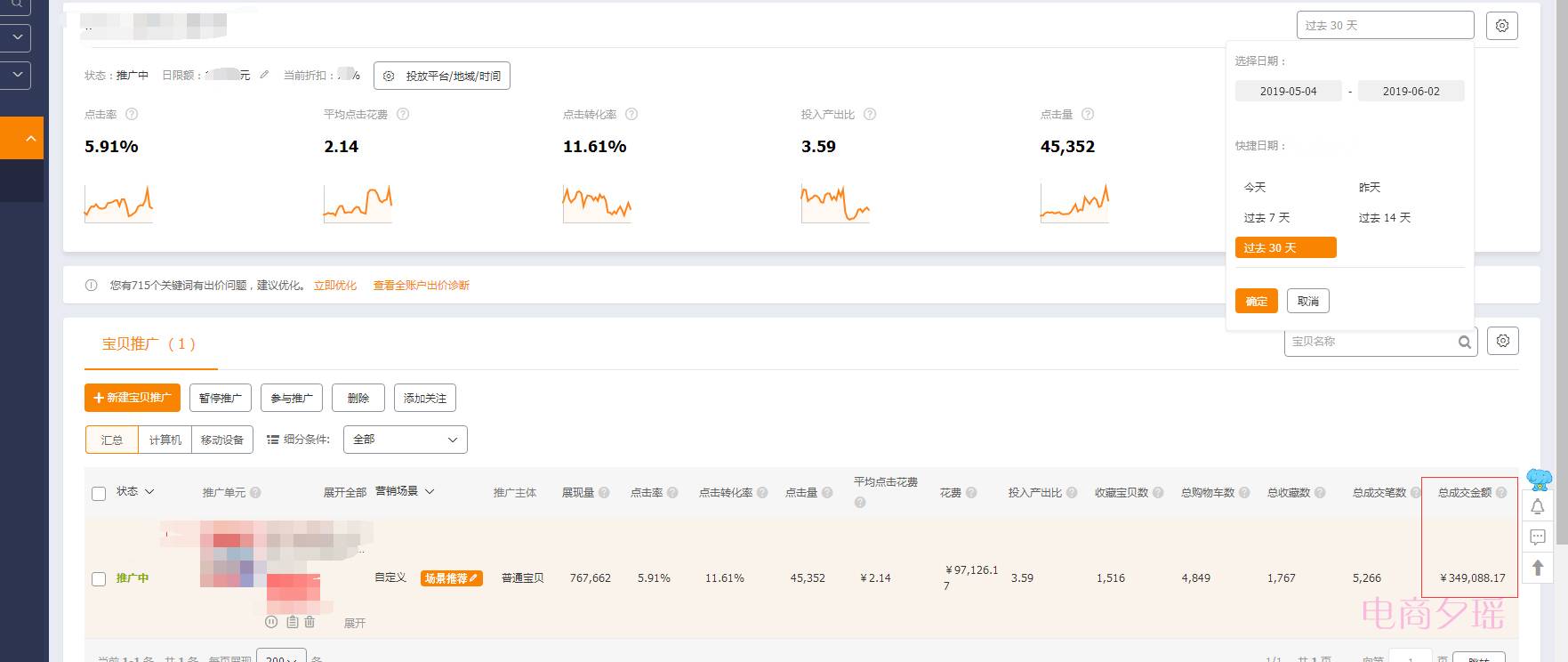Click the end date 2019-06-02 field

1411,91
